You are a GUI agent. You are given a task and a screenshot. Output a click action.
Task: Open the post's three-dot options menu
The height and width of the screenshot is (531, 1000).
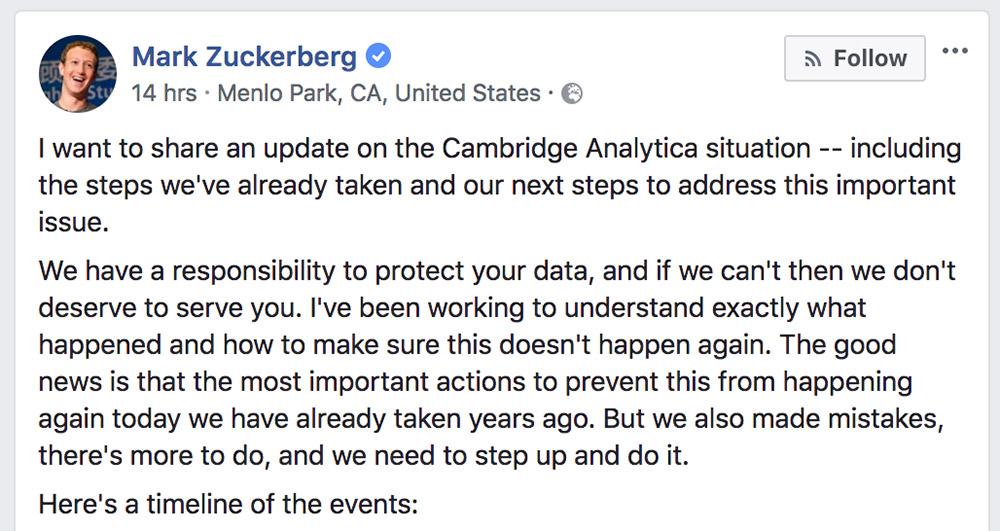pos(955,52)
